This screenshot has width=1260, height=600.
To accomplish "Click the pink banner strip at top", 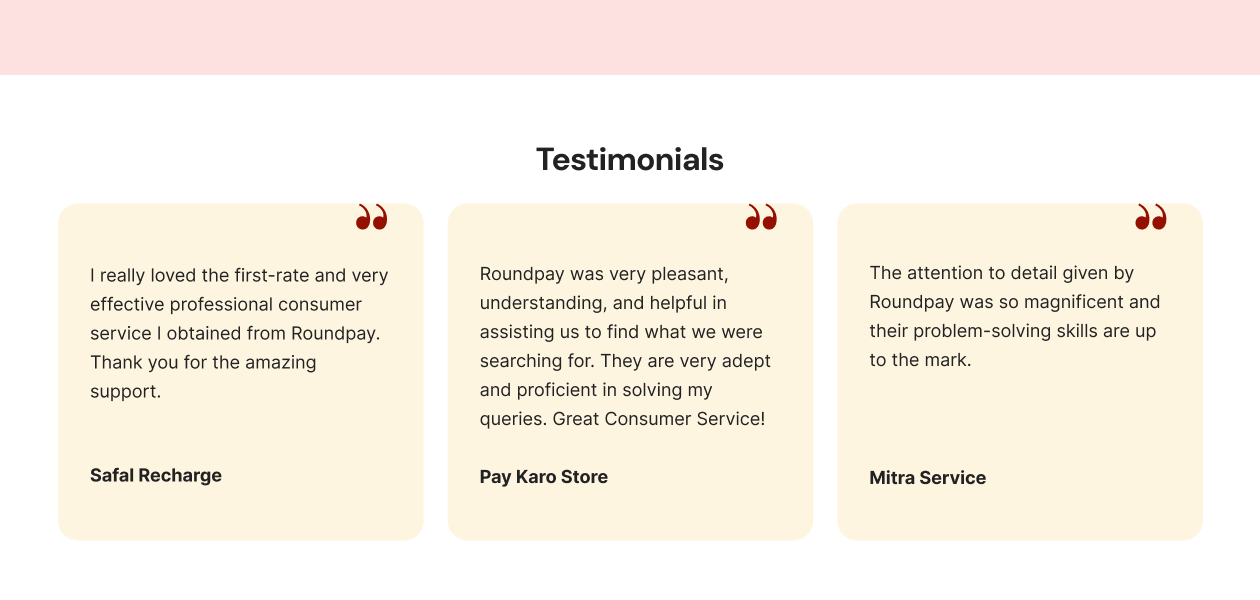I will pos(630,37).
